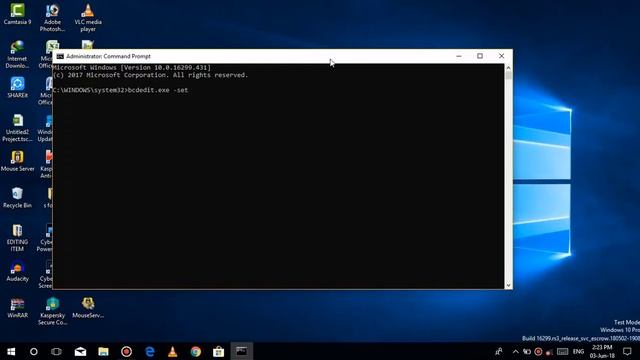Click the Command Prompt scrollbar up arrow
The width and height of the screenshot is (640, 360).
click(x=508, y=68)
